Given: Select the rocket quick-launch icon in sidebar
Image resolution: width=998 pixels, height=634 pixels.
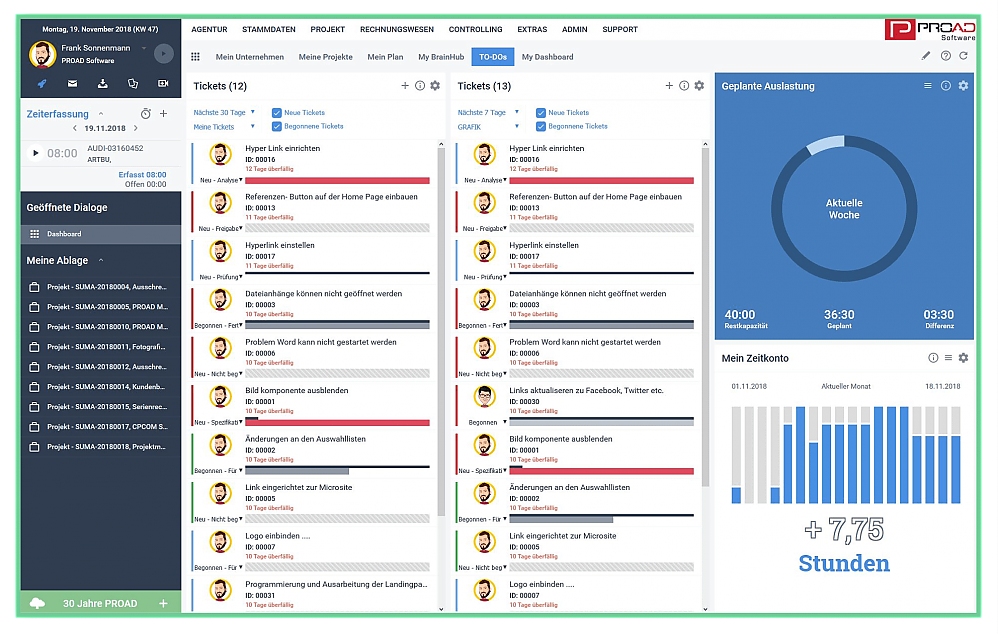Looking at the screenshot, I should (41, 83).
